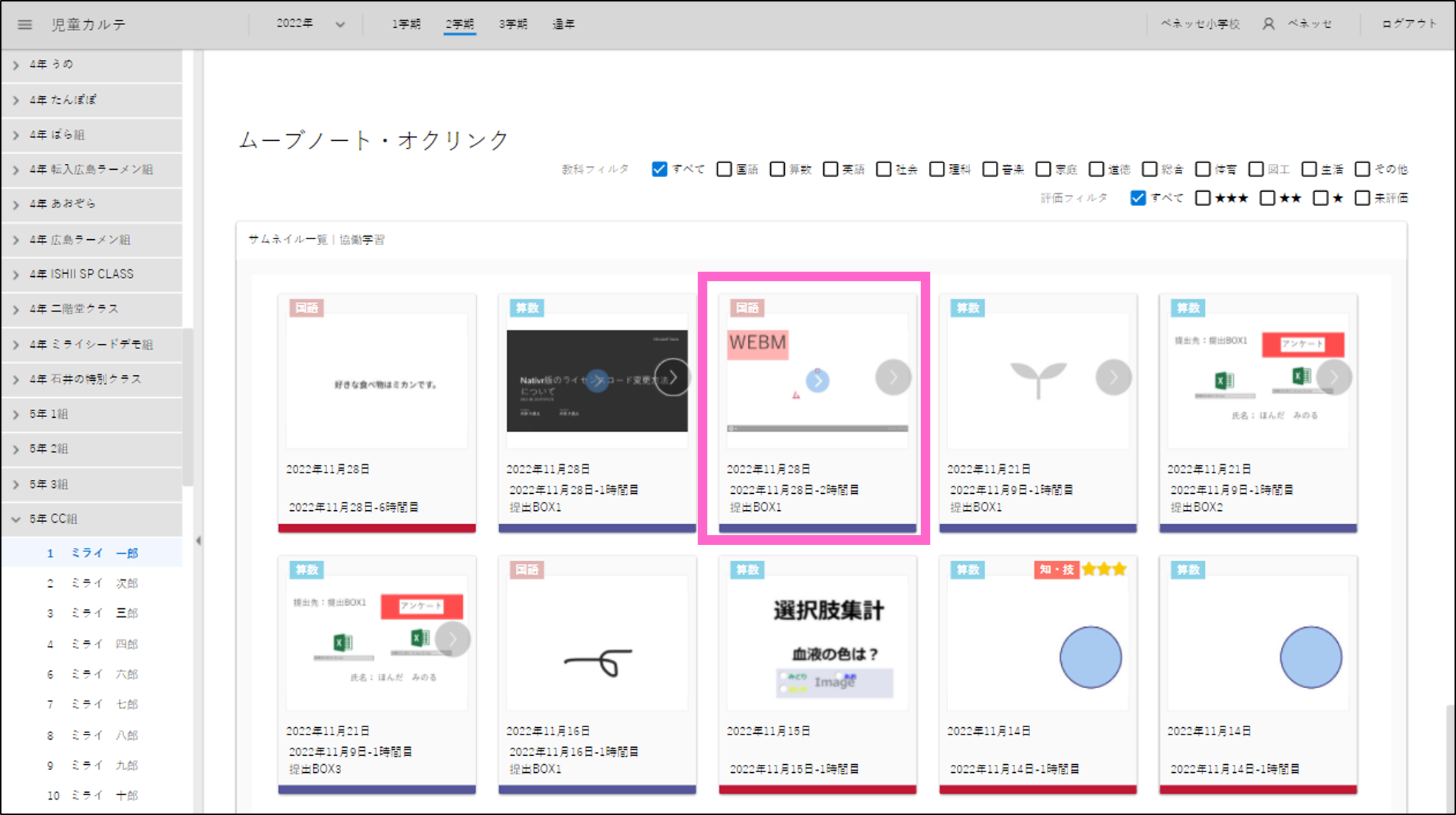Check the その他 subject filter
1456x815 pixels.
(x=1362, y=169)
